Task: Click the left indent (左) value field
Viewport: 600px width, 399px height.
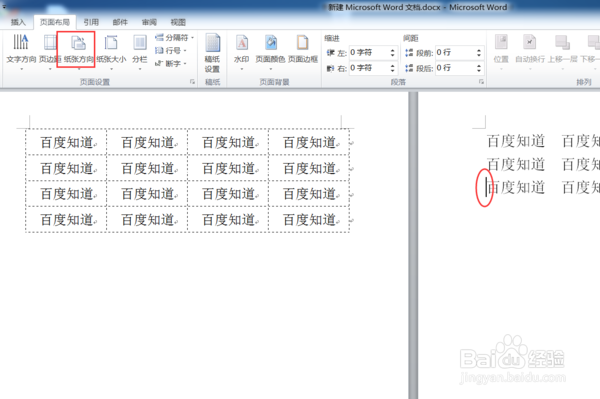Action: (x=369, y=52)
